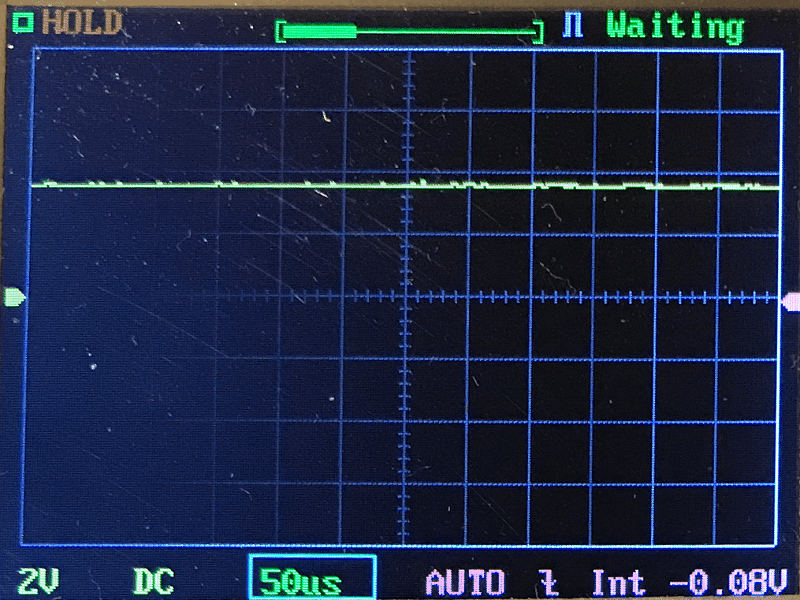This screenshot has width=800, height=600.
Task: Click the trigger edge slope icon
Action: pyautogui.click(x=547, y=581)
